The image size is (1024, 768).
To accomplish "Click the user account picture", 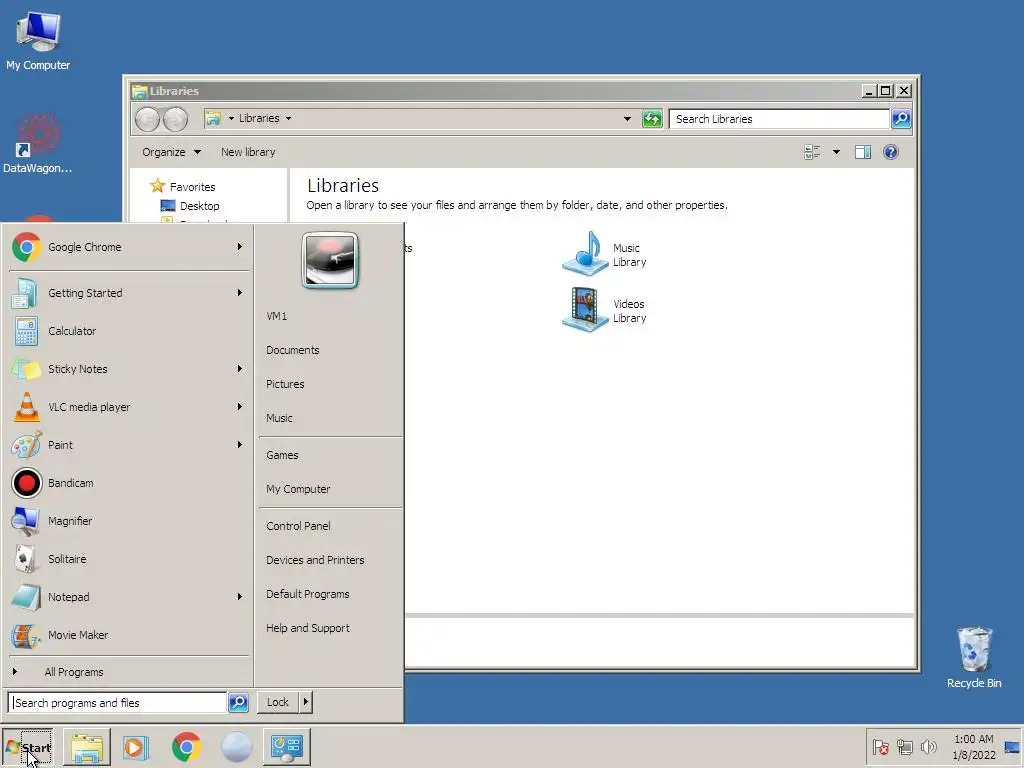I will click(x=330, y=260).
